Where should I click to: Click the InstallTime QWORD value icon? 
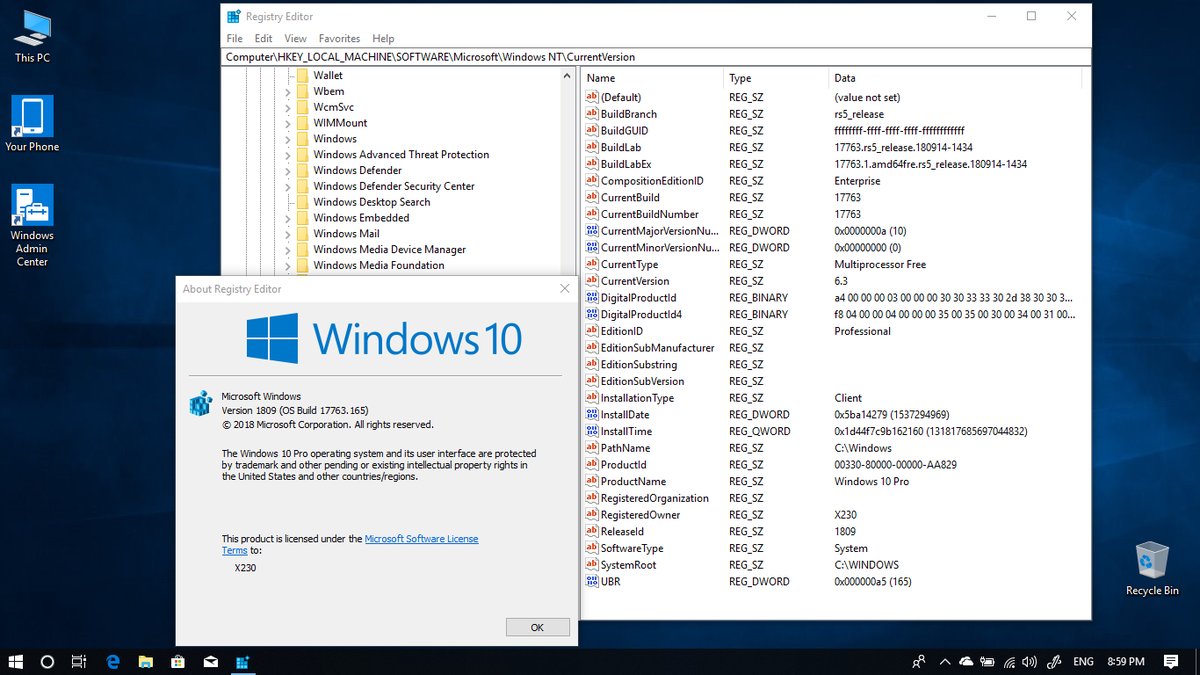[591, 431]
